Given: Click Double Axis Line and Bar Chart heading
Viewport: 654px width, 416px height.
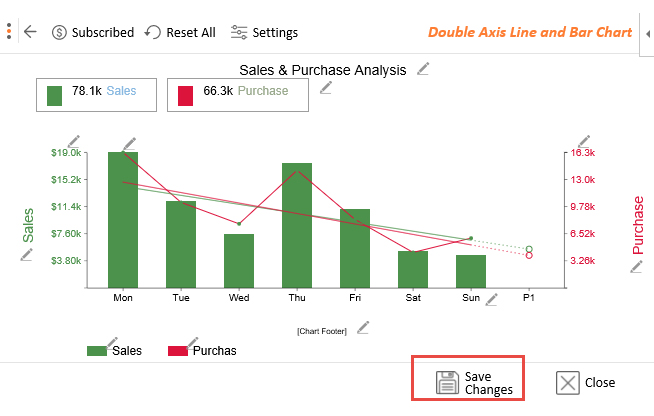Looking at the screenshot, I should pyautogui.click(x=530, y=33).
